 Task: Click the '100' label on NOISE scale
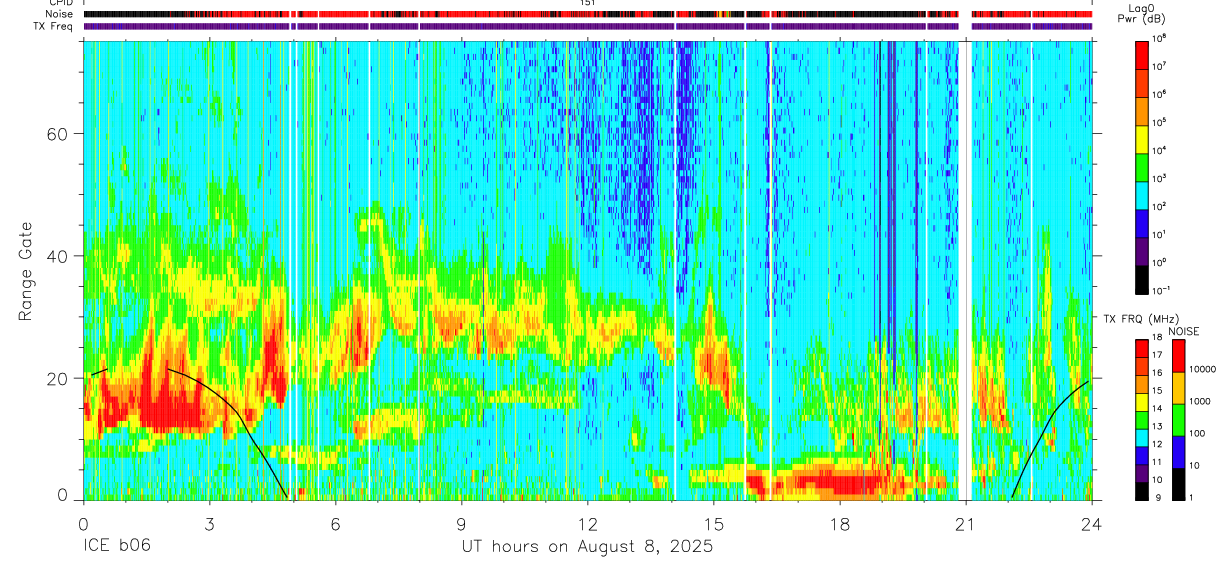(1197, 435)
